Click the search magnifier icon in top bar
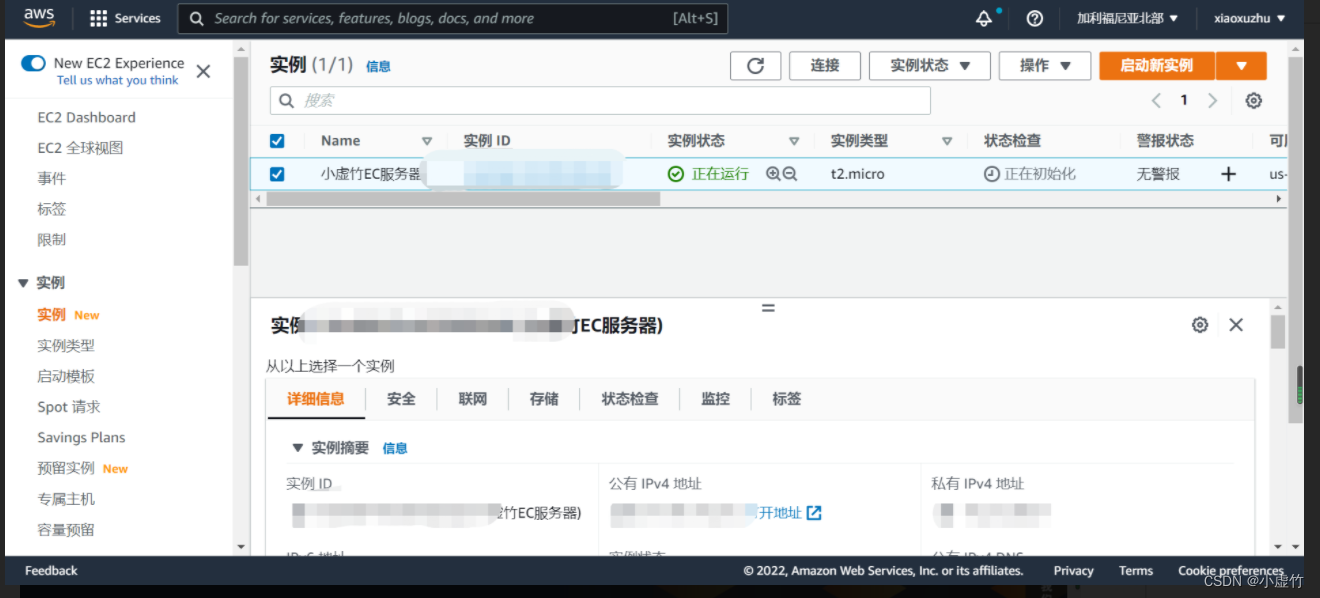Screen dimensions: 1320x598 click(196, 18)
